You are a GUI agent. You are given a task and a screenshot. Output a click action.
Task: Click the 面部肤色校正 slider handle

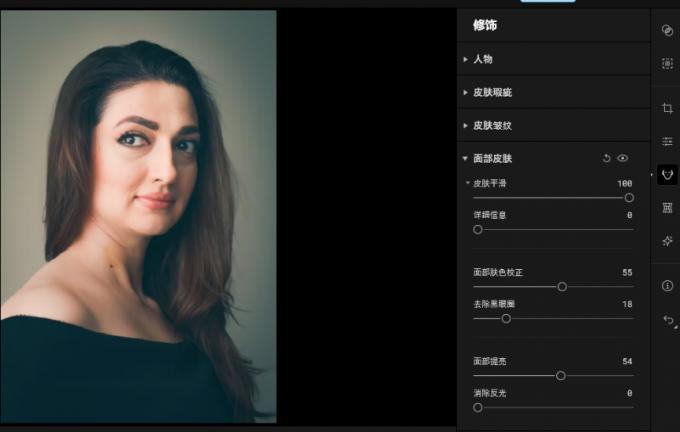tap(562, 287)
